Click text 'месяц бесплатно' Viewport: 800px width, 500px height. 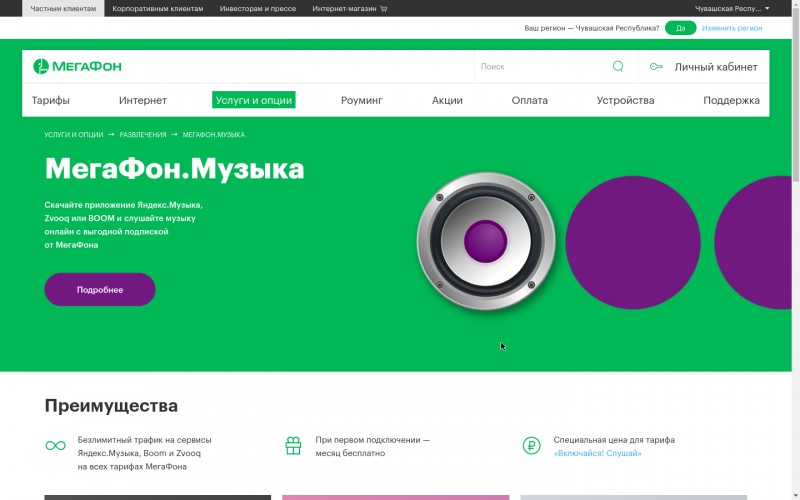click(350, 453)
